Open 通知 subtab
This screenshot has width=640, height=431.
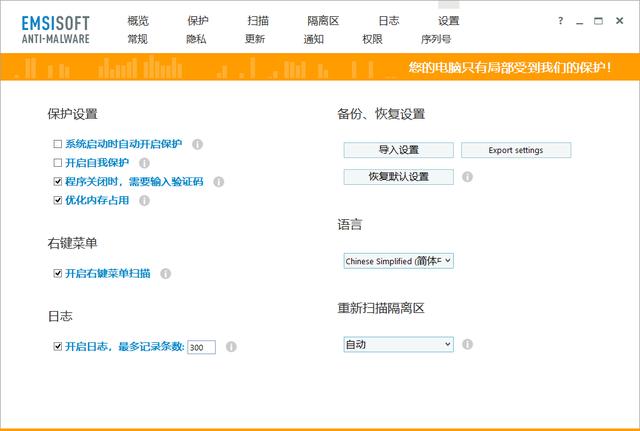pos(314,39)
